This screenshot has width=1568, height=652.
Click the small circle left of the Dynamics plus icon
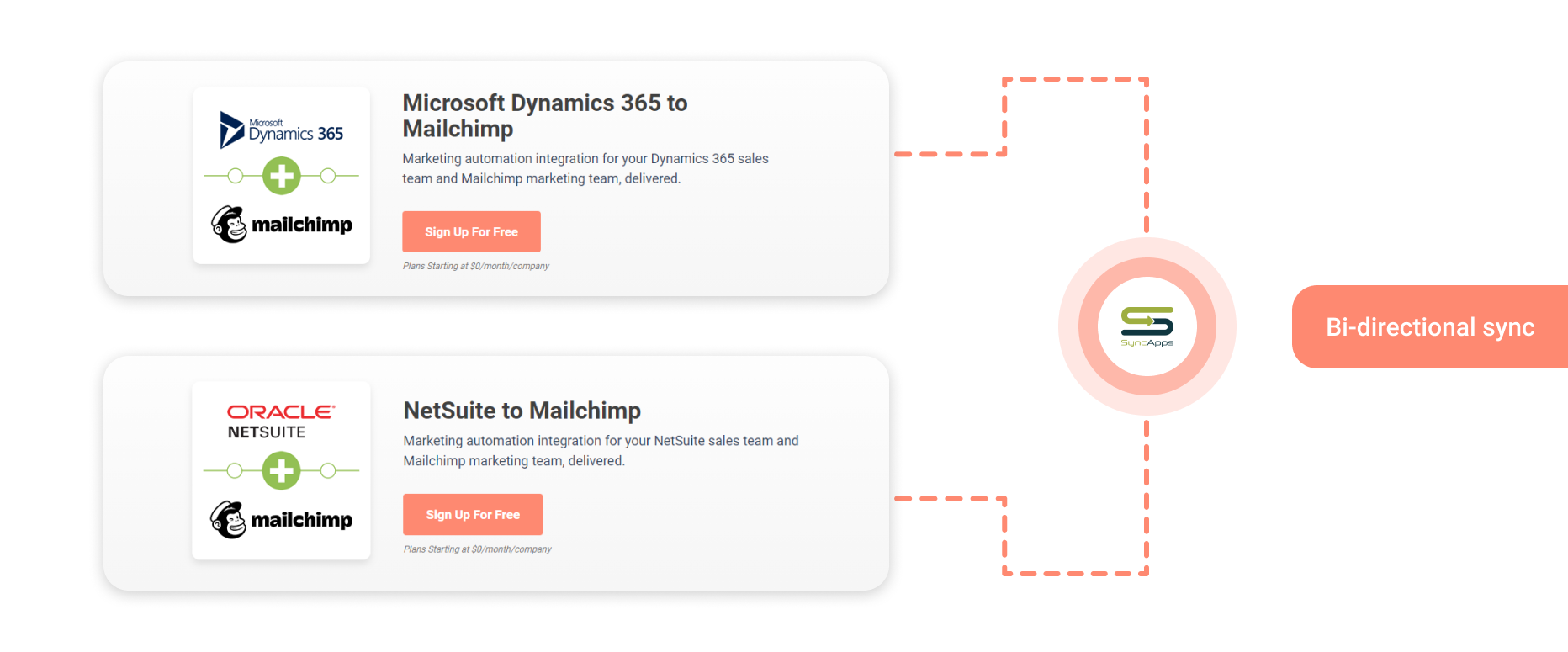pos(236,176)
